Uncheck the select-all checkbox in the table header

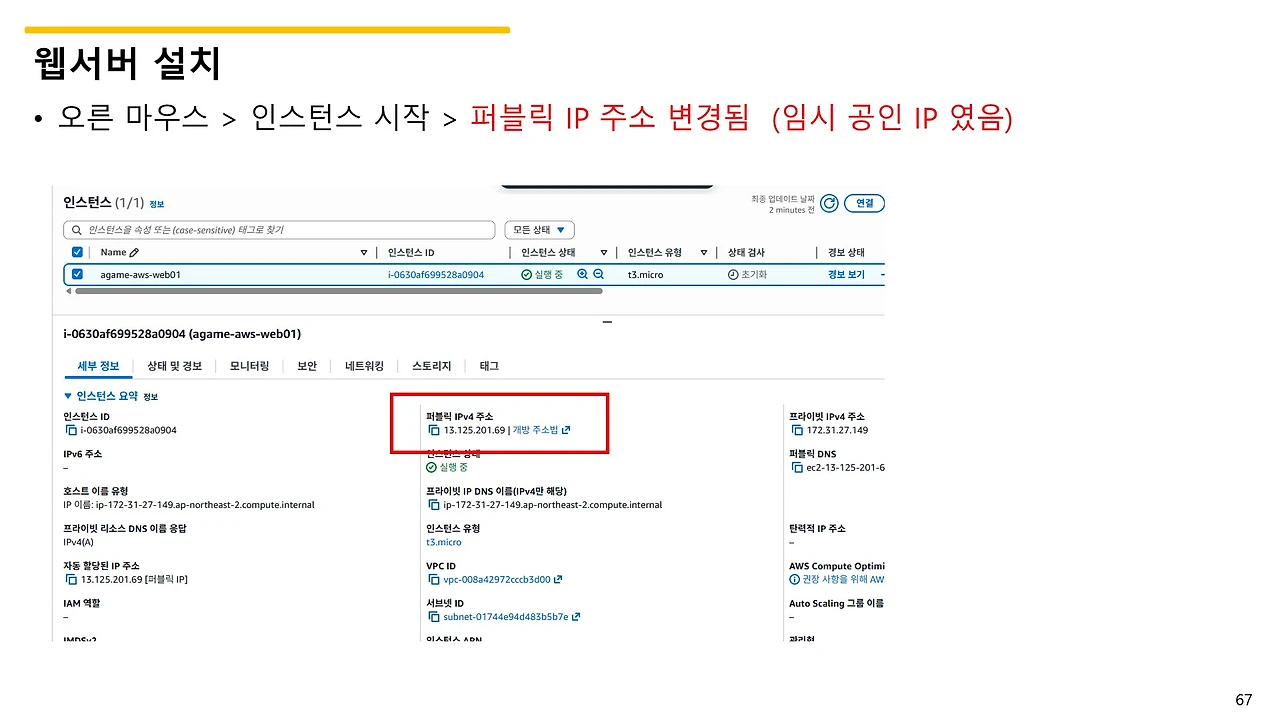coord(77,252)
